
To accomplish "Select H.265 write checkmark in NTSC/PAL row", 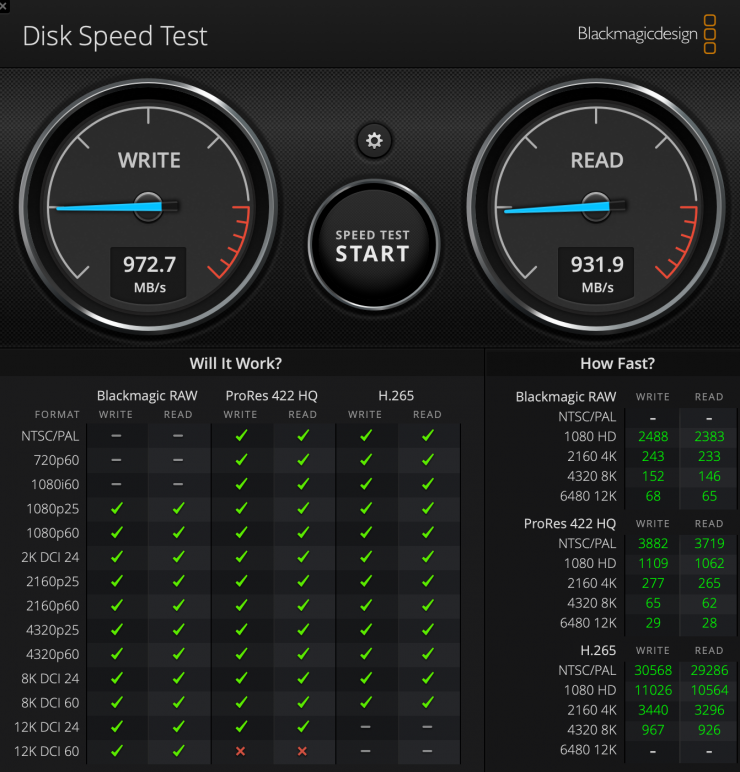I will point(365,436).
